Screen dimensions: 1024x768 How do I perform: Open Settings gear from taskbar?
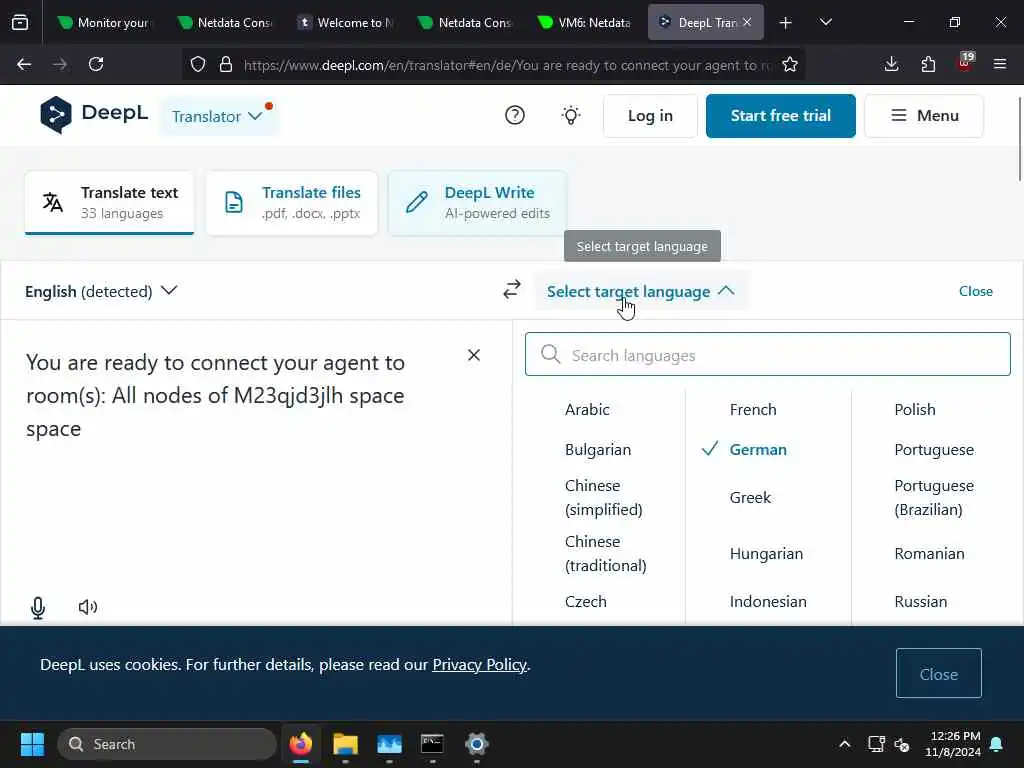click(x=477, y=744)
